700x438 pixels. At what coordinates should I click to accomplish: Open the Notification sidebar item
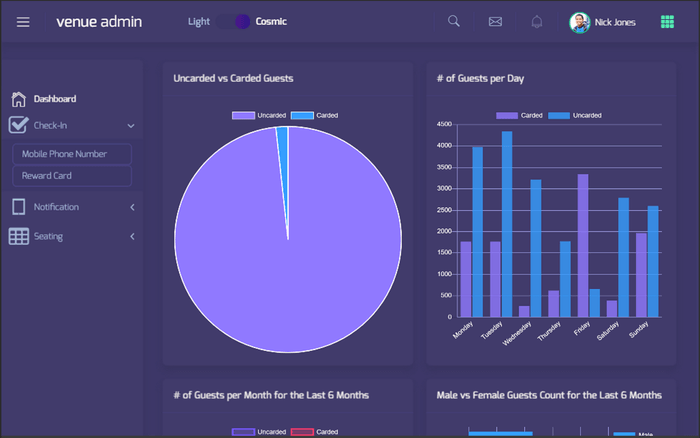(x=56, y=207)
